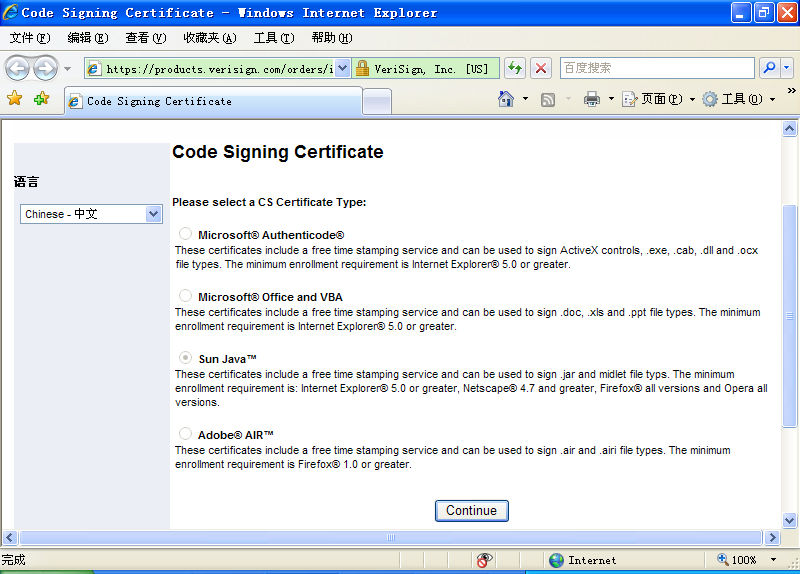Expand printer options dropdown arrow
The image size is (800, 574).
pyautogui.click(x=611, y=99)
